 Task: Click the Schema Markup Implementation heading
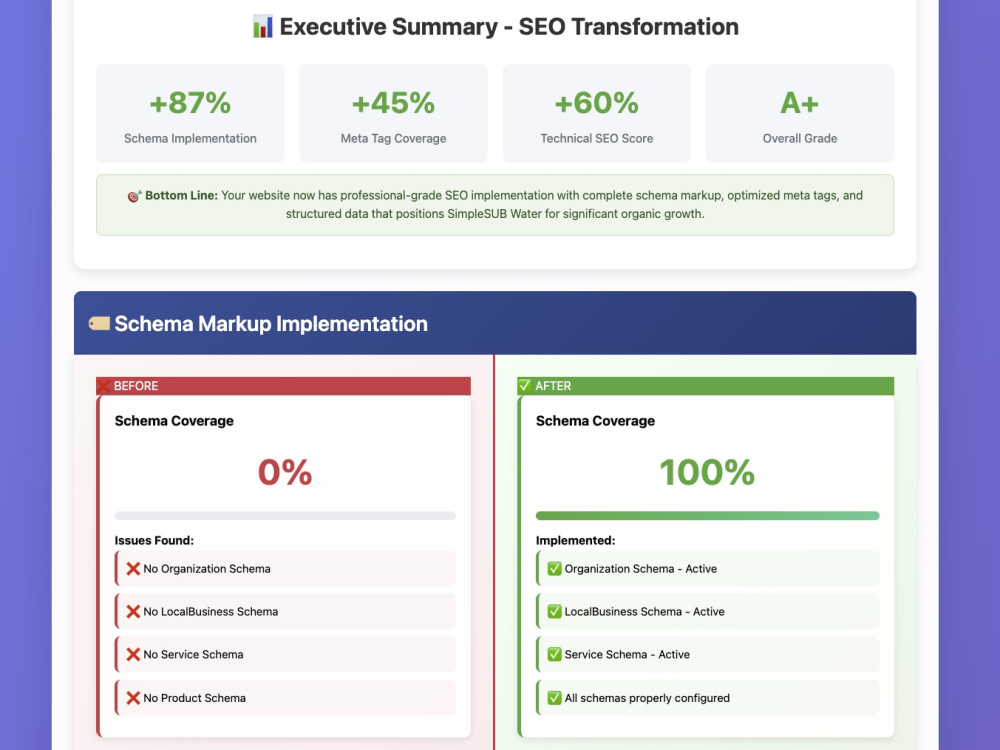(271, 324)
